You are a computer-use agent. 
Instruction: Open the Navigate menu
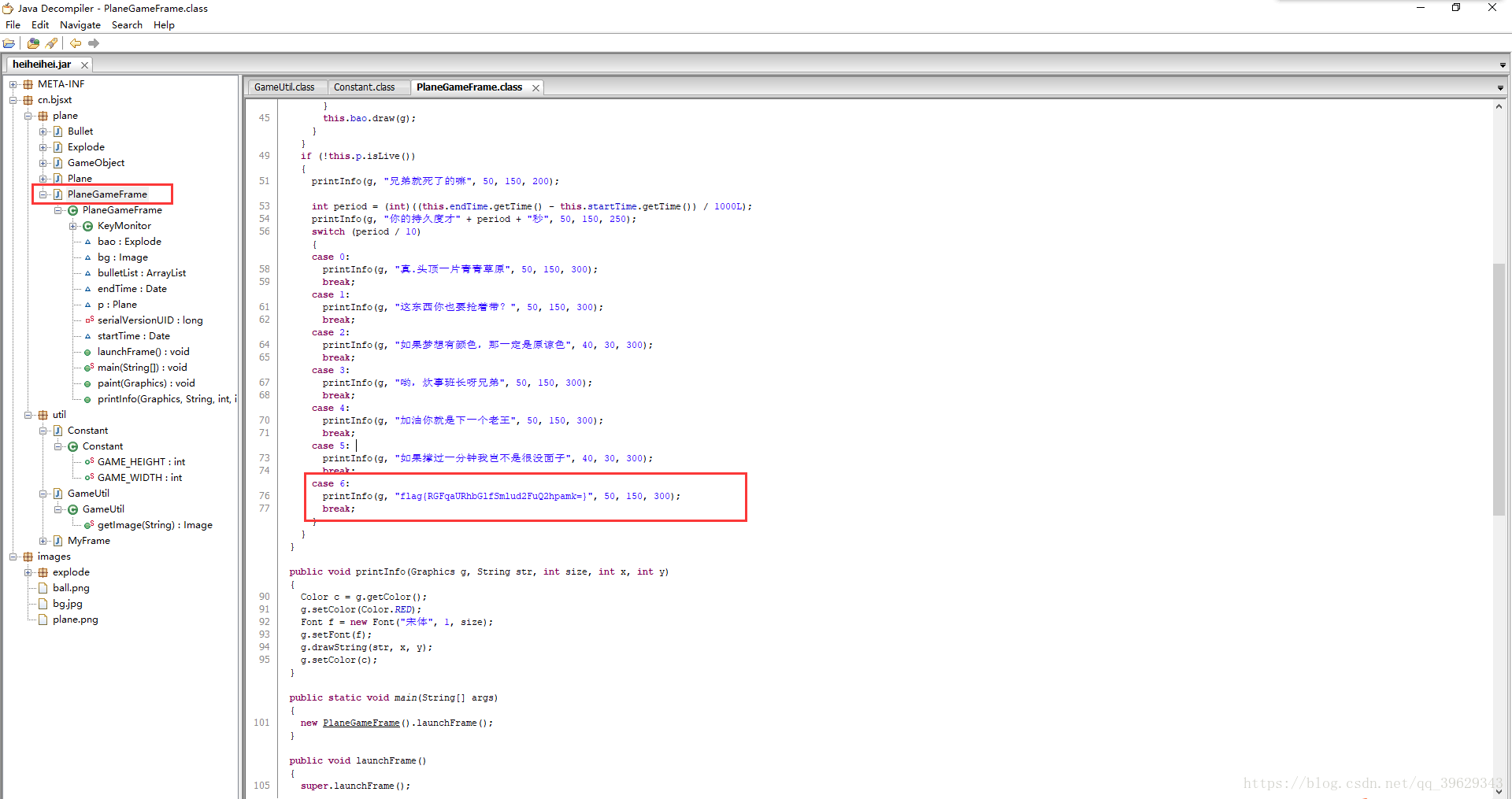point(80,25)
